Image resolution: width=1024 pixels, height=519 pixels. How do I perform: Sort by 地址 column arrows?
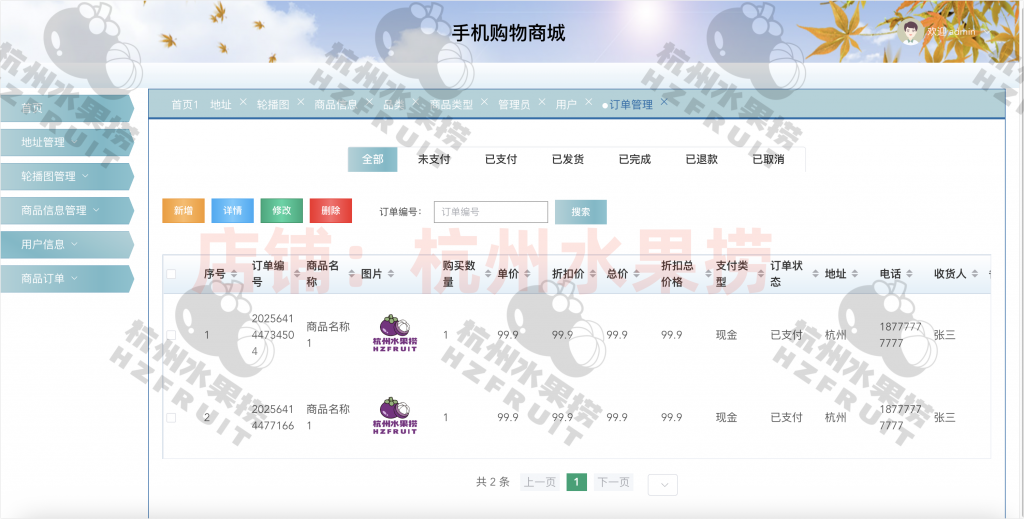pyautogui.click(x=854, y=274)
